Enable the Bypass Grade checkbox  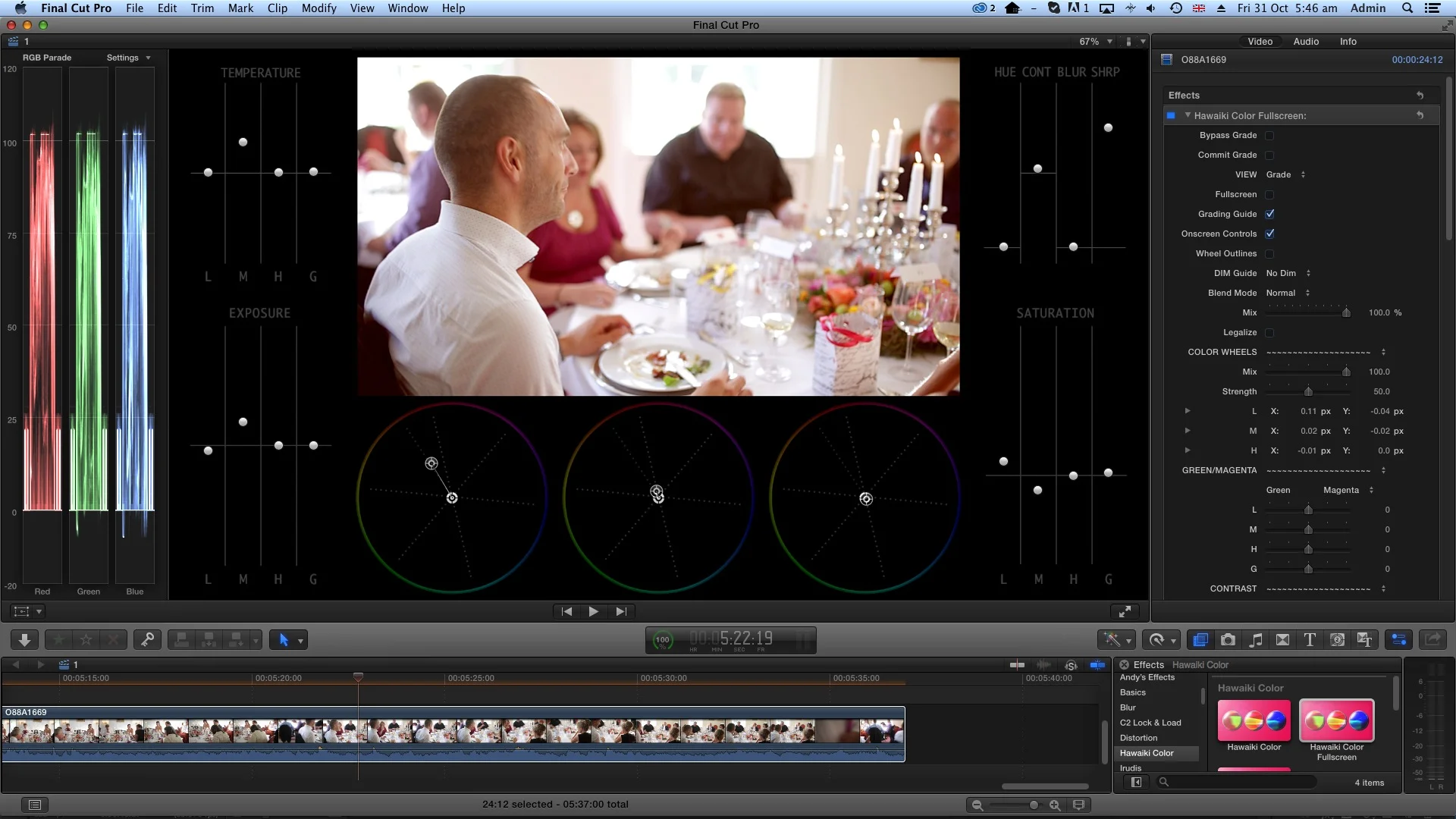click(x=1269, y=136)
